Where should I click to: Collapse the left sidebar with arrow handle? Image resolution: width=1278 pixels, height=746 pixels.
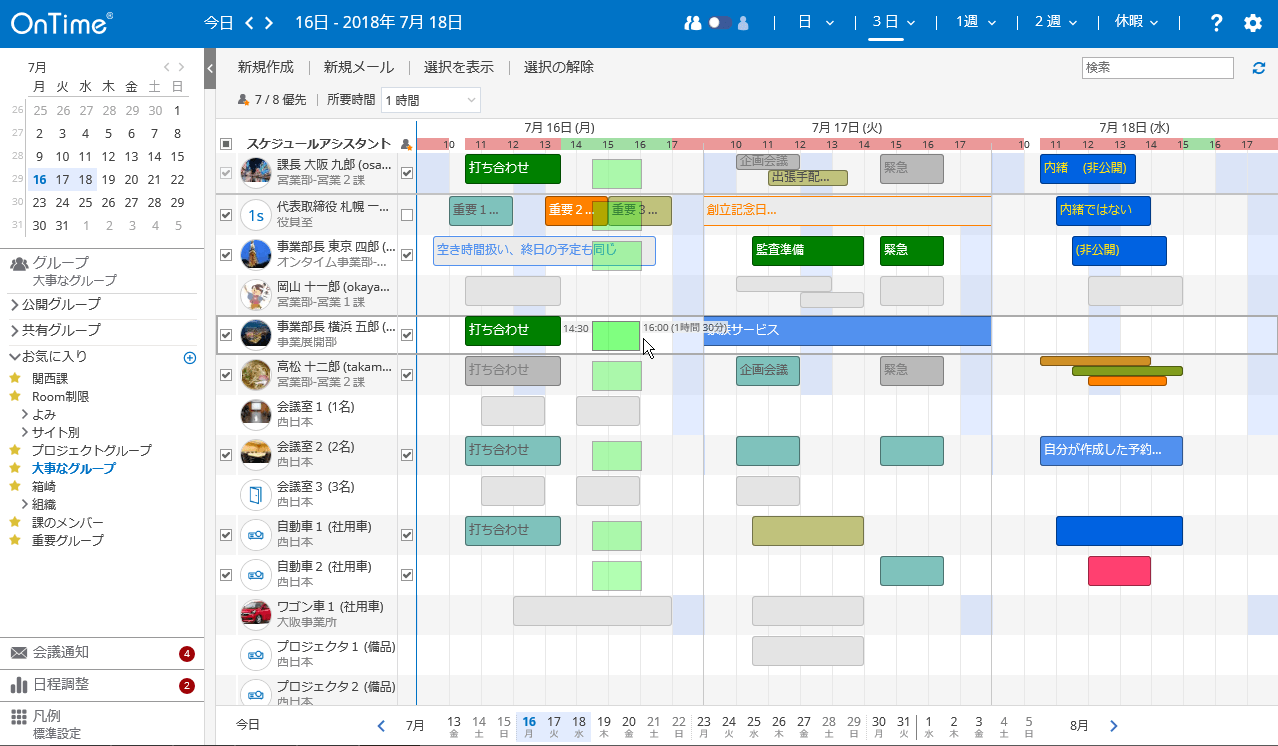pyautogui.click(x=210, y=68)
